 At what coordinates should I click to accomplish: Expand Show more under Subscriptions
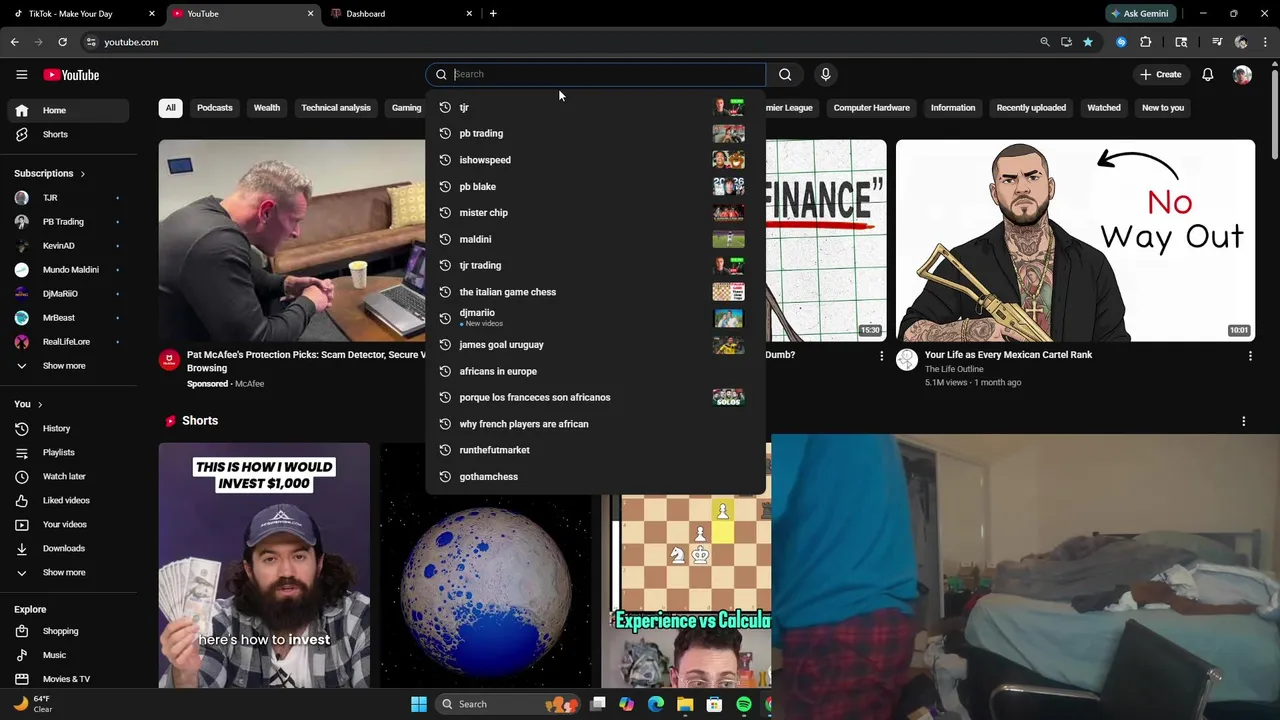[68, 366]
